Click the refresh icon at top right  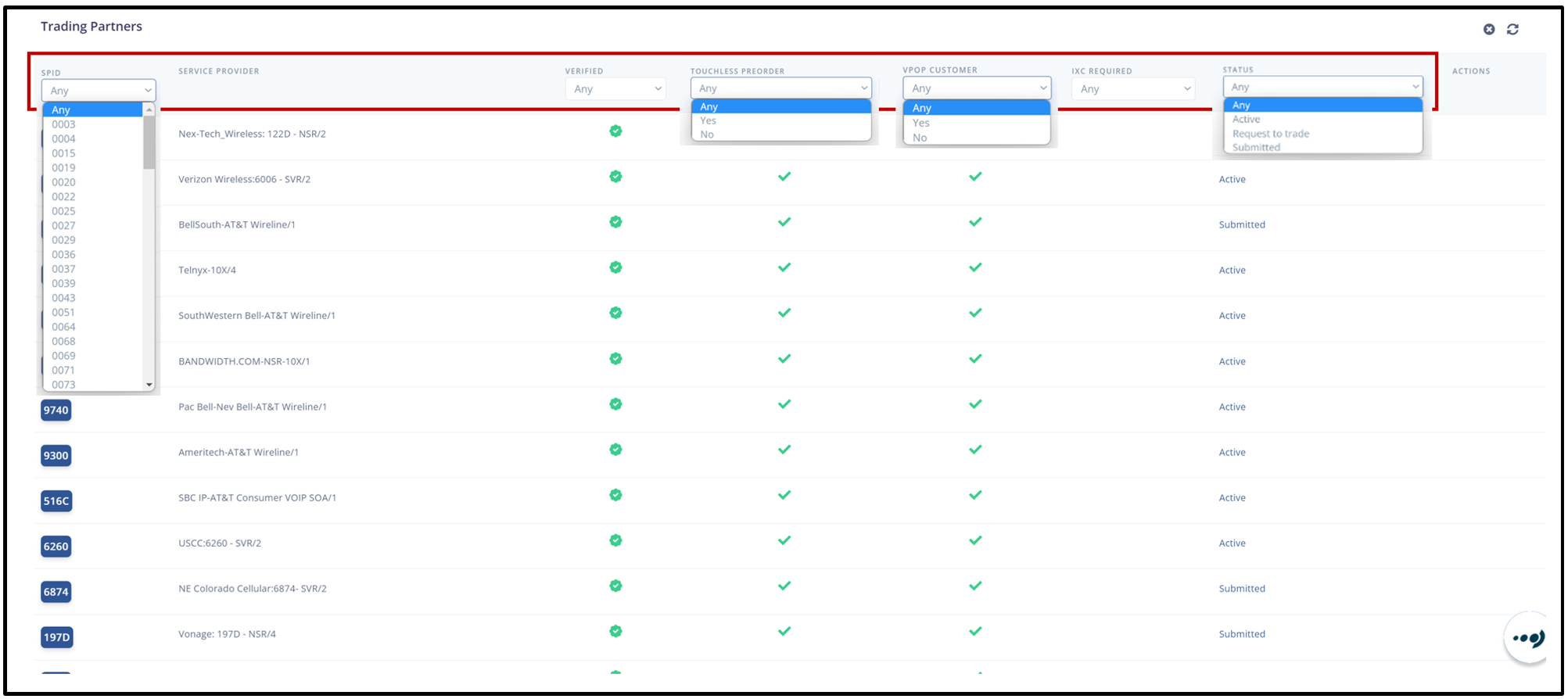tap(1512, 29)
